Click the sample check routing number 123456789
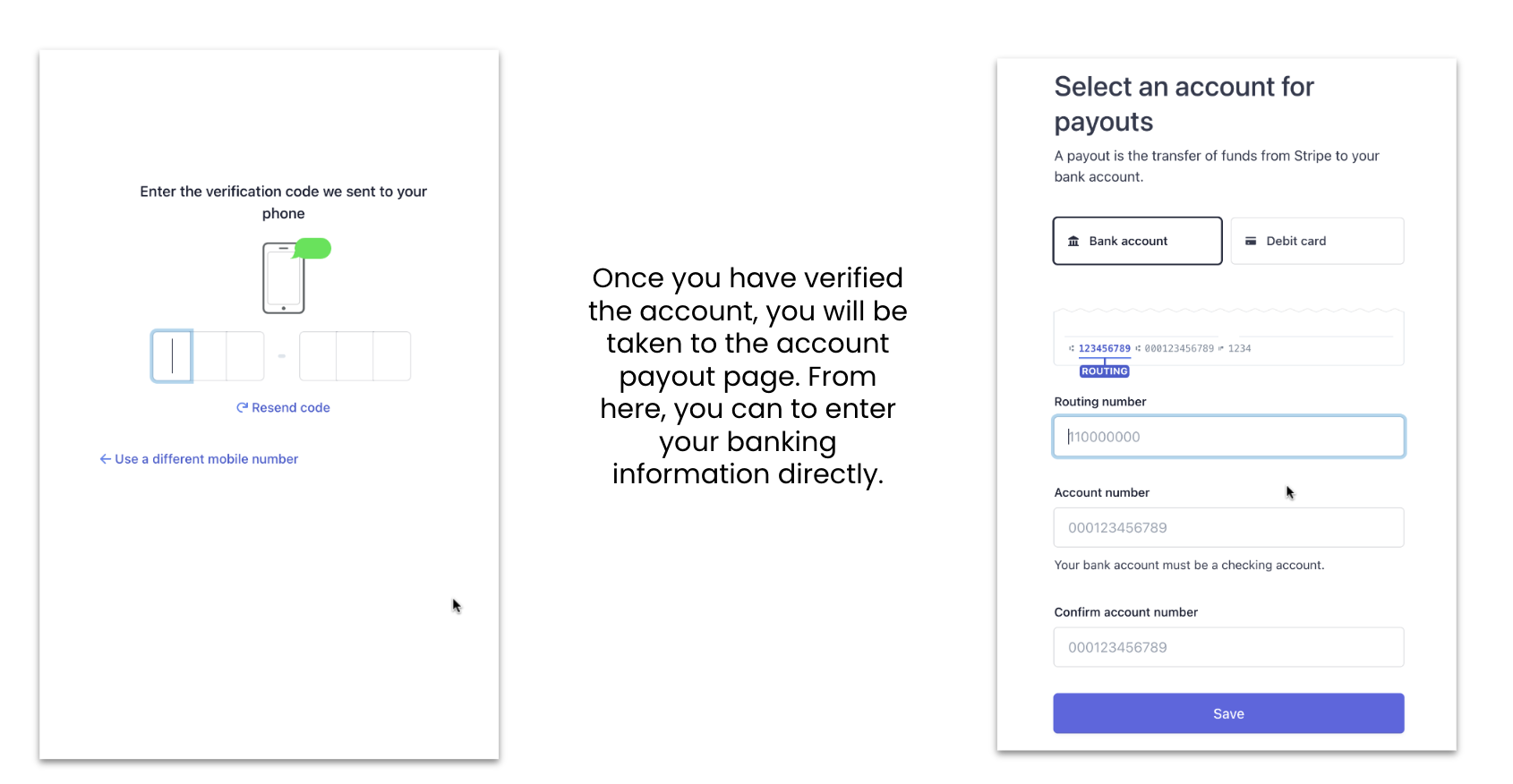Viewport: 1513px width, 784px height. point(1104,349)
